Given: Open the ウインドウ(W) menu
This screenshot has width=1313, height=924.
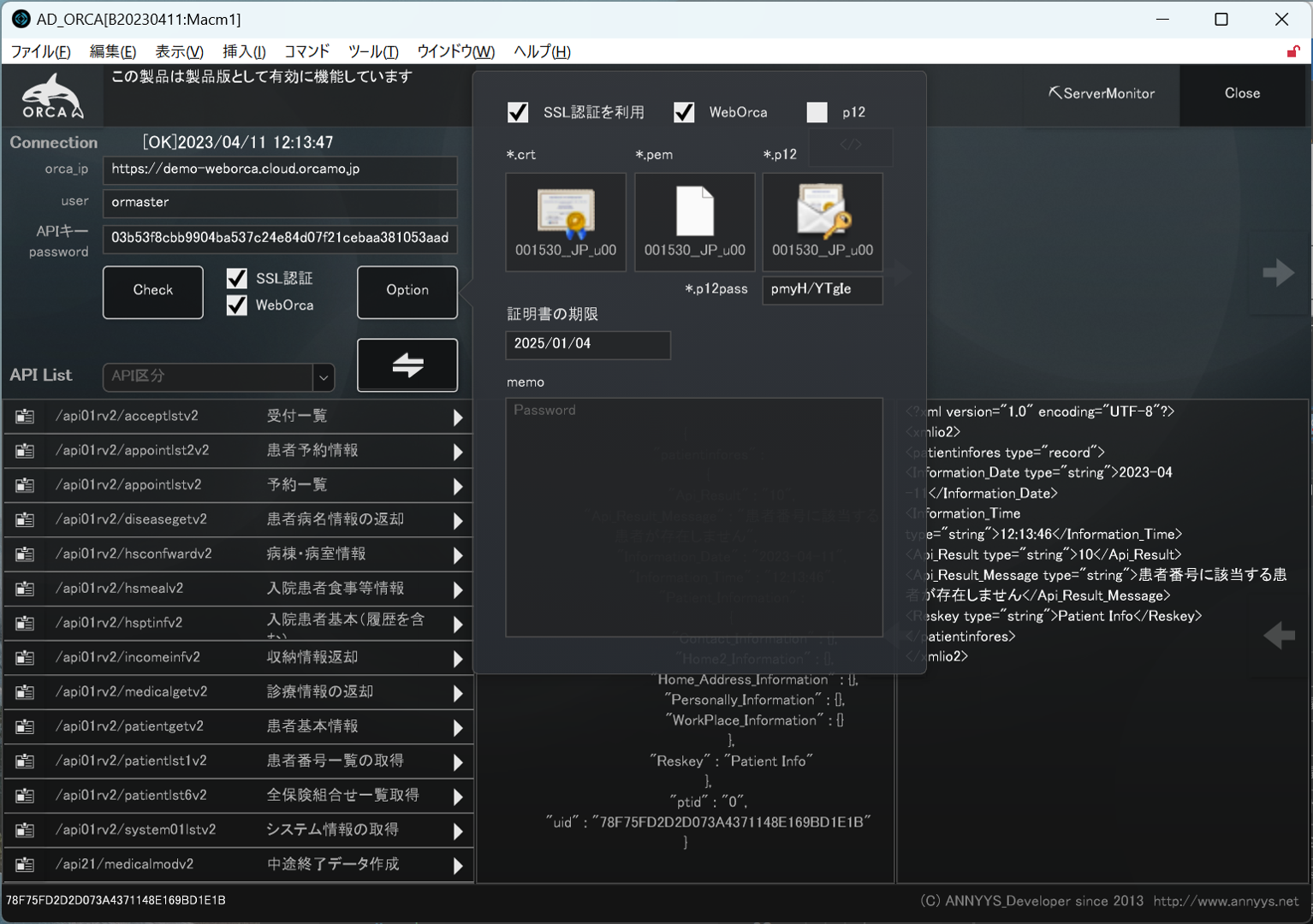Looking at the screenshot, I should (455, 51).
